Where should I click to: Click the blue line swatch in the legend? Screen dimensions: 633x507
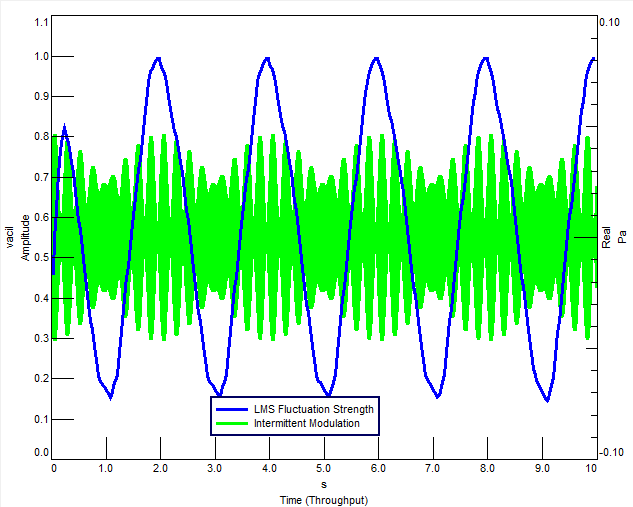(x=234, y=409)
